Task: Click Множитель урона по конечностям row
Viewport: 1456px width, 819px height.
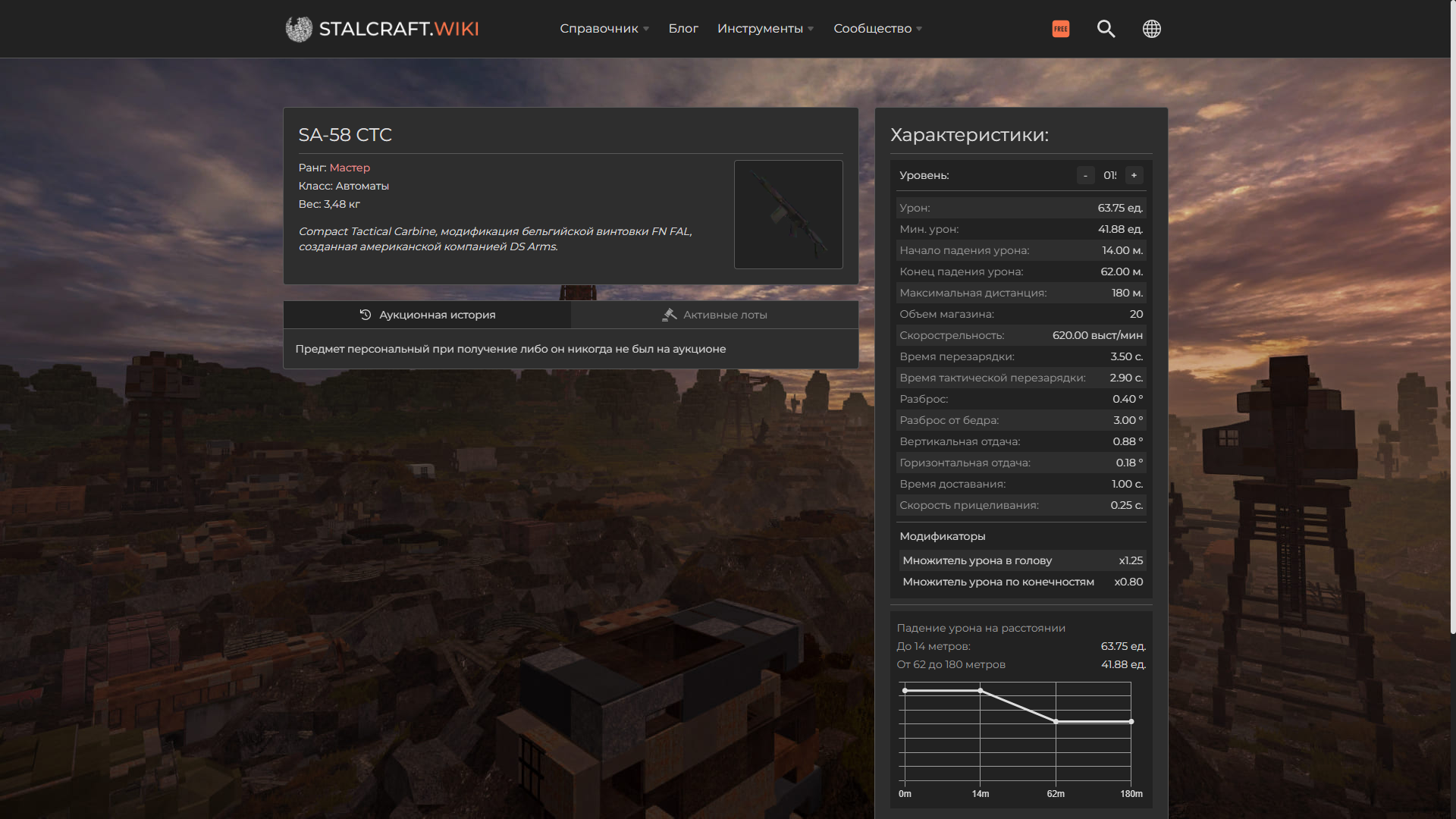Action: click(x=1023, y=582)
